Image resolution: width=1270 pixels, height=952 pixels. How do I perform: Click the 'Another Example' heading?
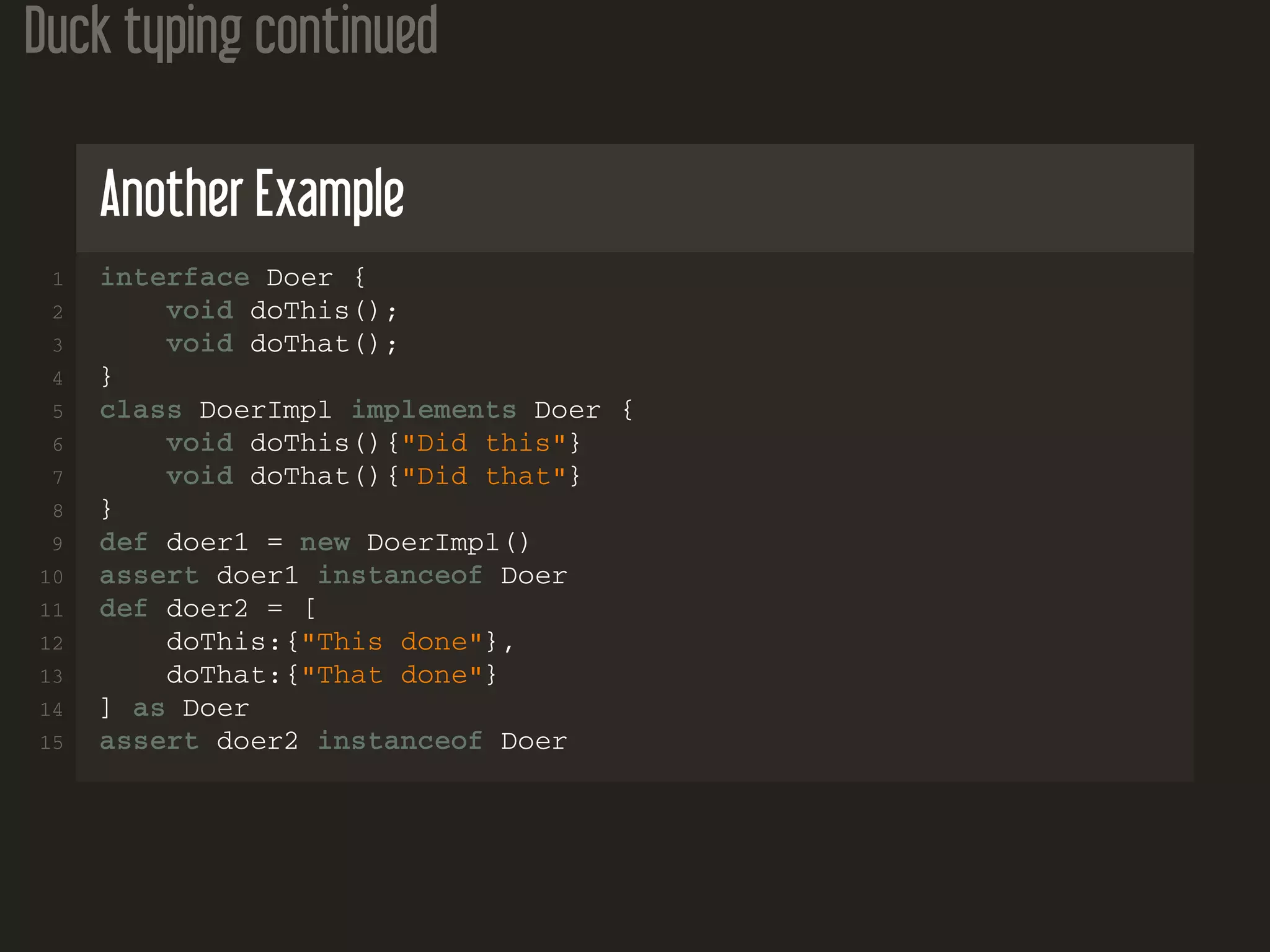252,194
